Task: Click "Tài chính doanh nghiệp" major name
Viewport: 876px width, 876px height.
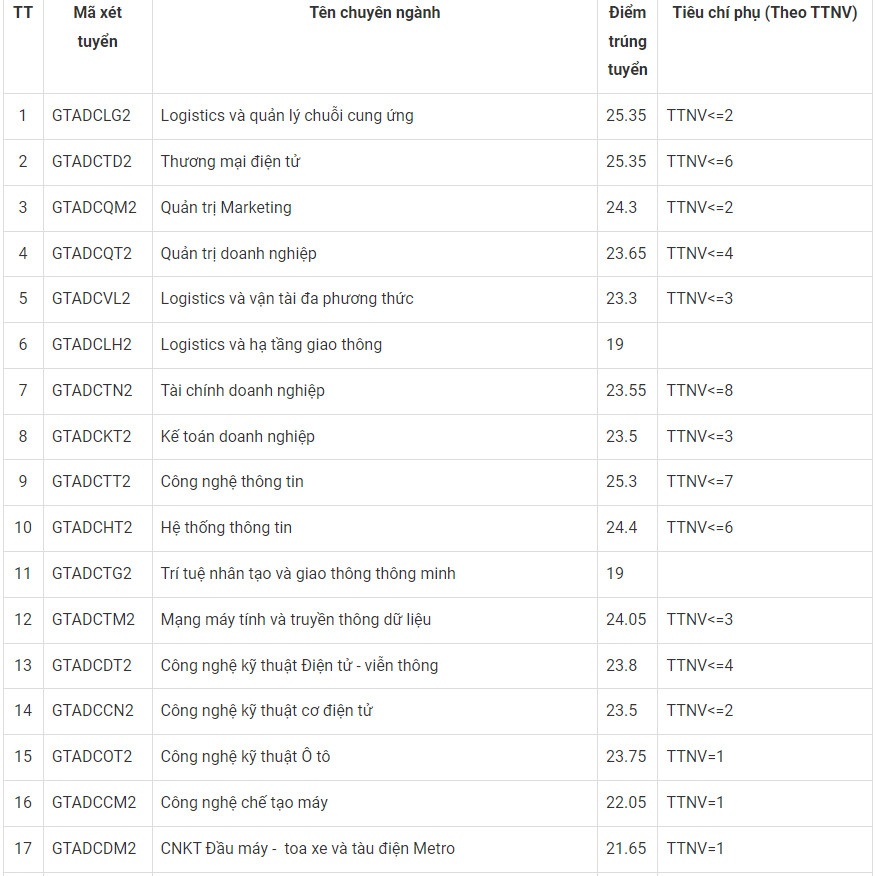Action: point(242,391)
